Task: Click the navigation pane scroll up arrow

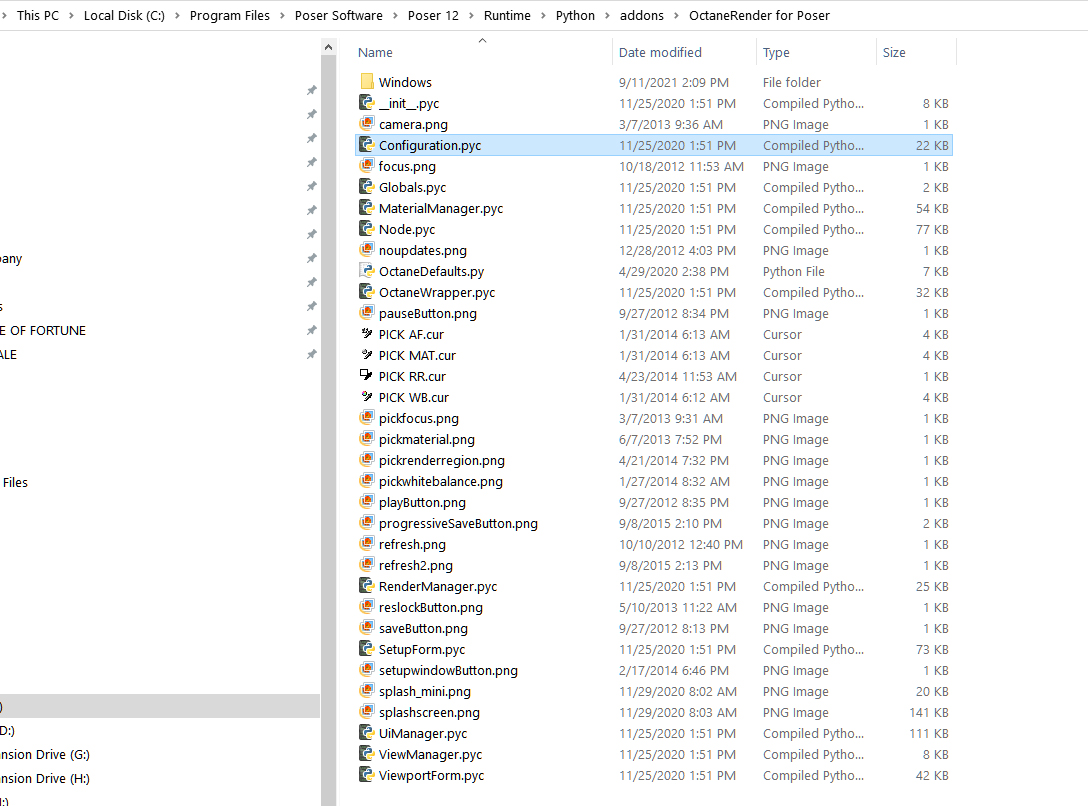Action: [x=328, y=47]
